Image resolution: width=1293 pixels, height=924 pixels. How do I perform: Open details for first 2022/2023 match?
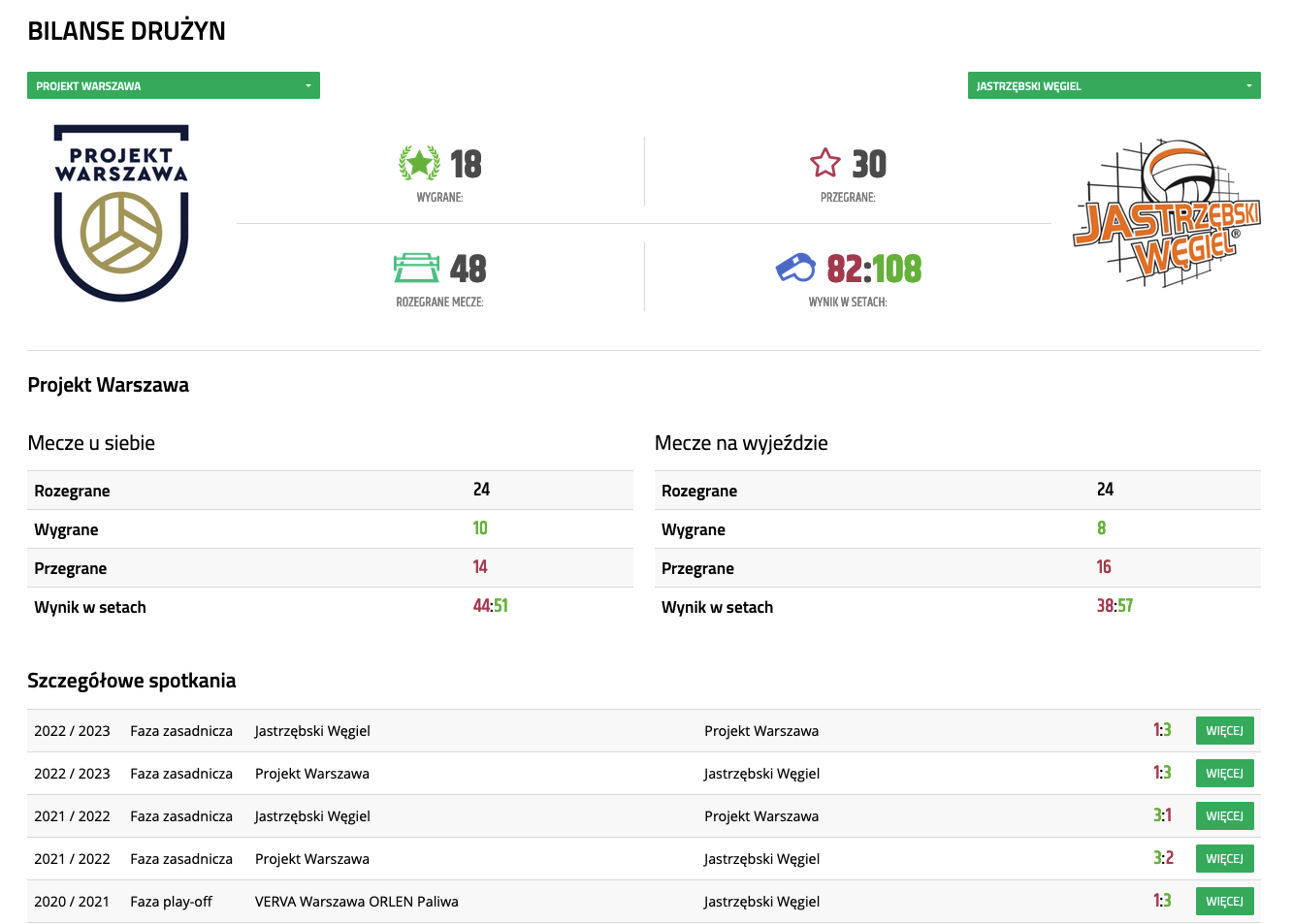tap(1224, 731)
